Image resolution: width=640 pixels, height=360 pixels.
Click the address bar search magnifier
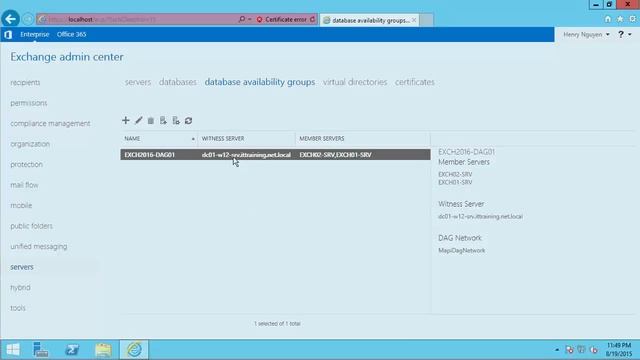[242, 19]
